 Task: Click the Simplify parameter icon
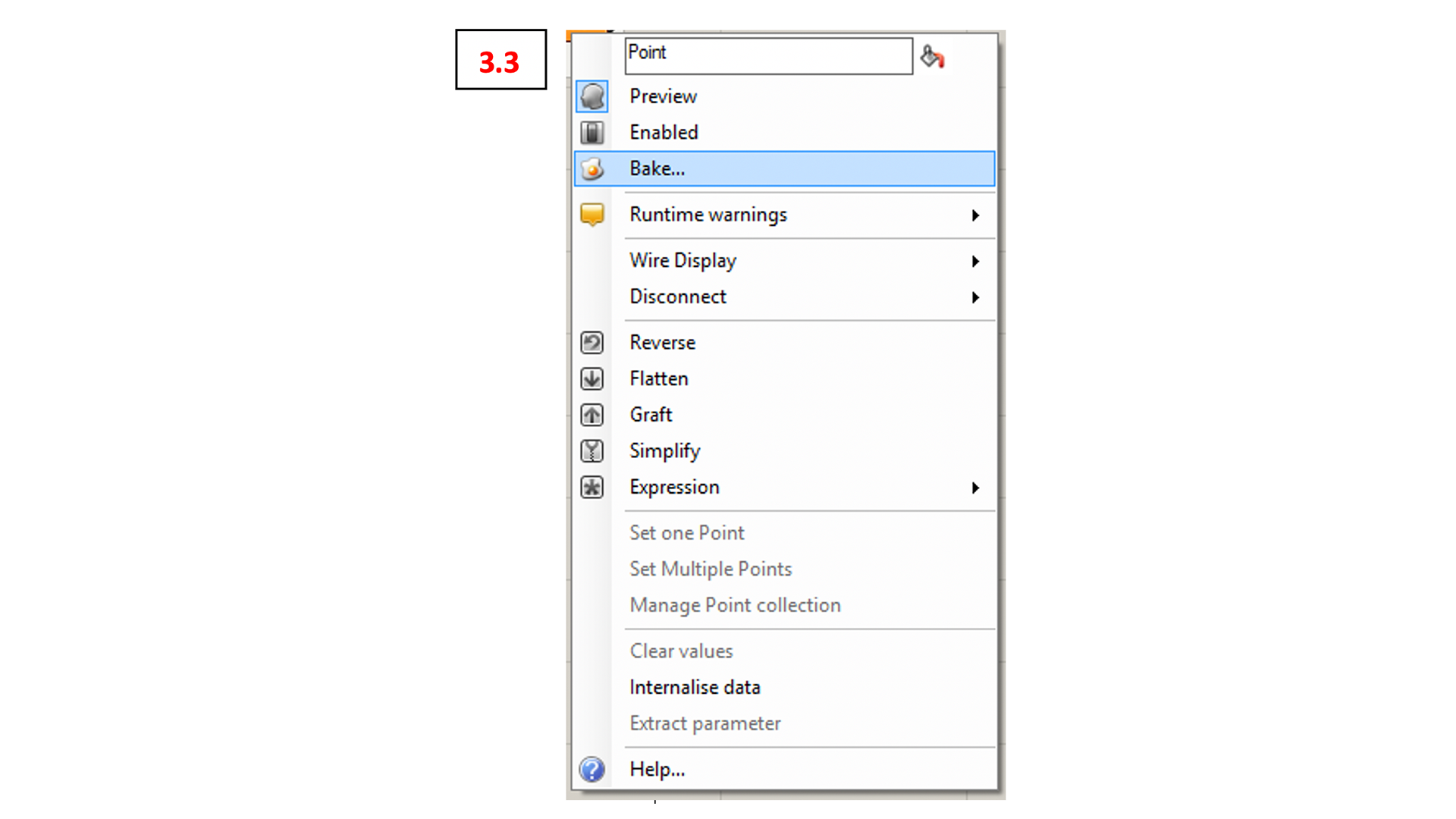click(592, 451)
